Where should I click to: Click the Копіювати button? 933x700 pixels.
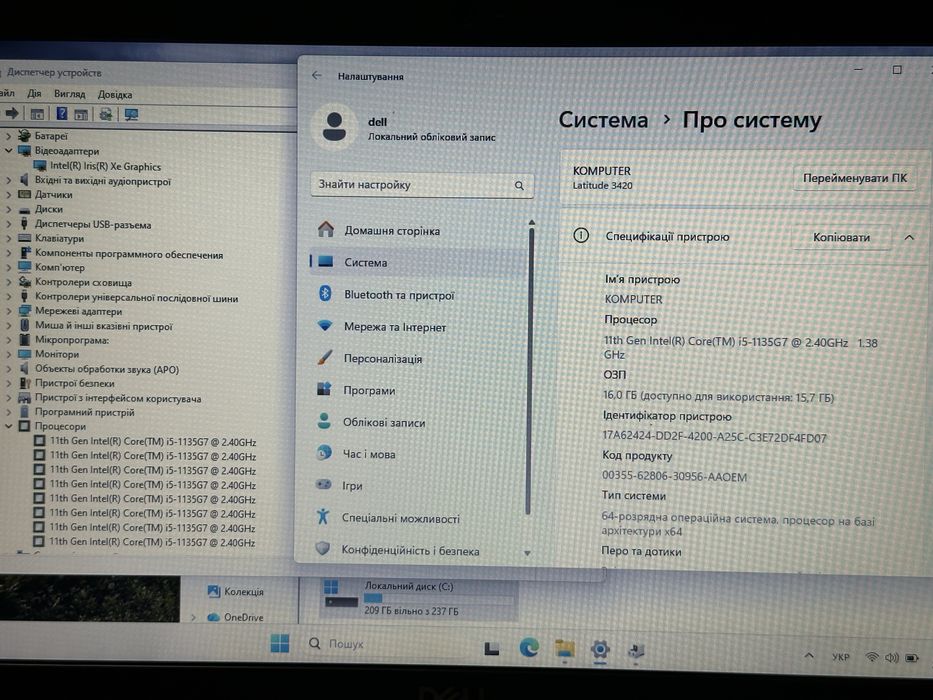(841, 237)
